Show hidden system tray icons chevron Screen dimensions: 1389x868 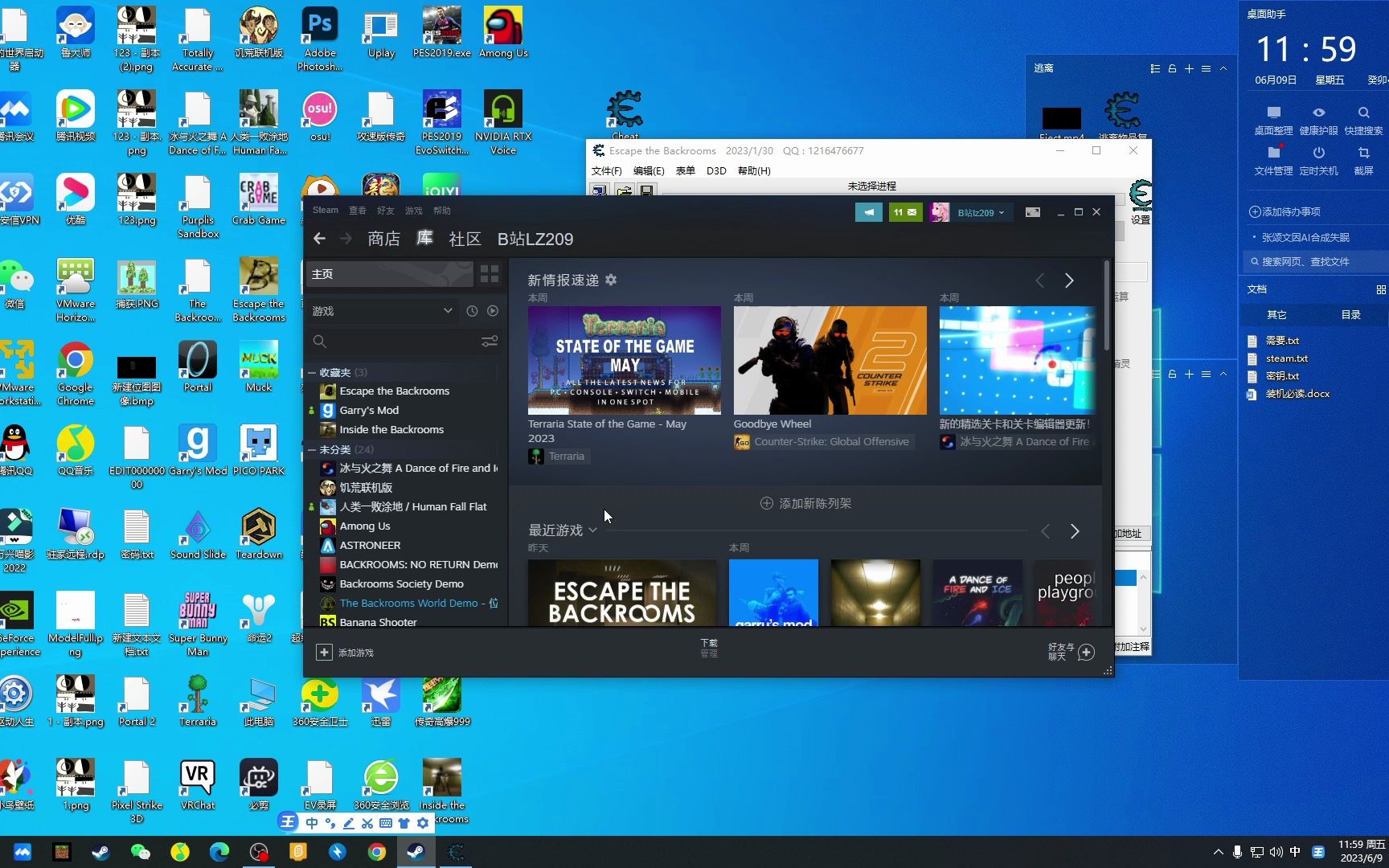[x=1218, y=852]
